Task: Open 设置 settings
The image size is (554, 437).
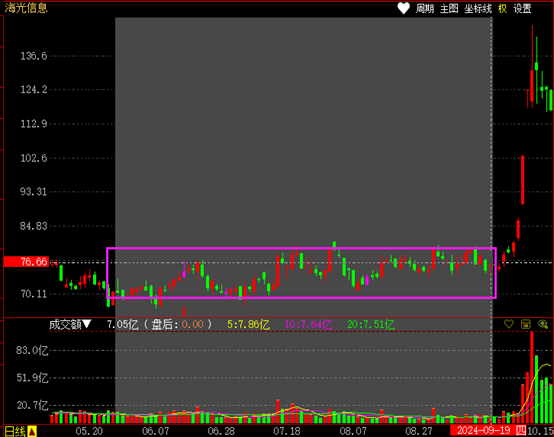Action: tap(522, 8)
